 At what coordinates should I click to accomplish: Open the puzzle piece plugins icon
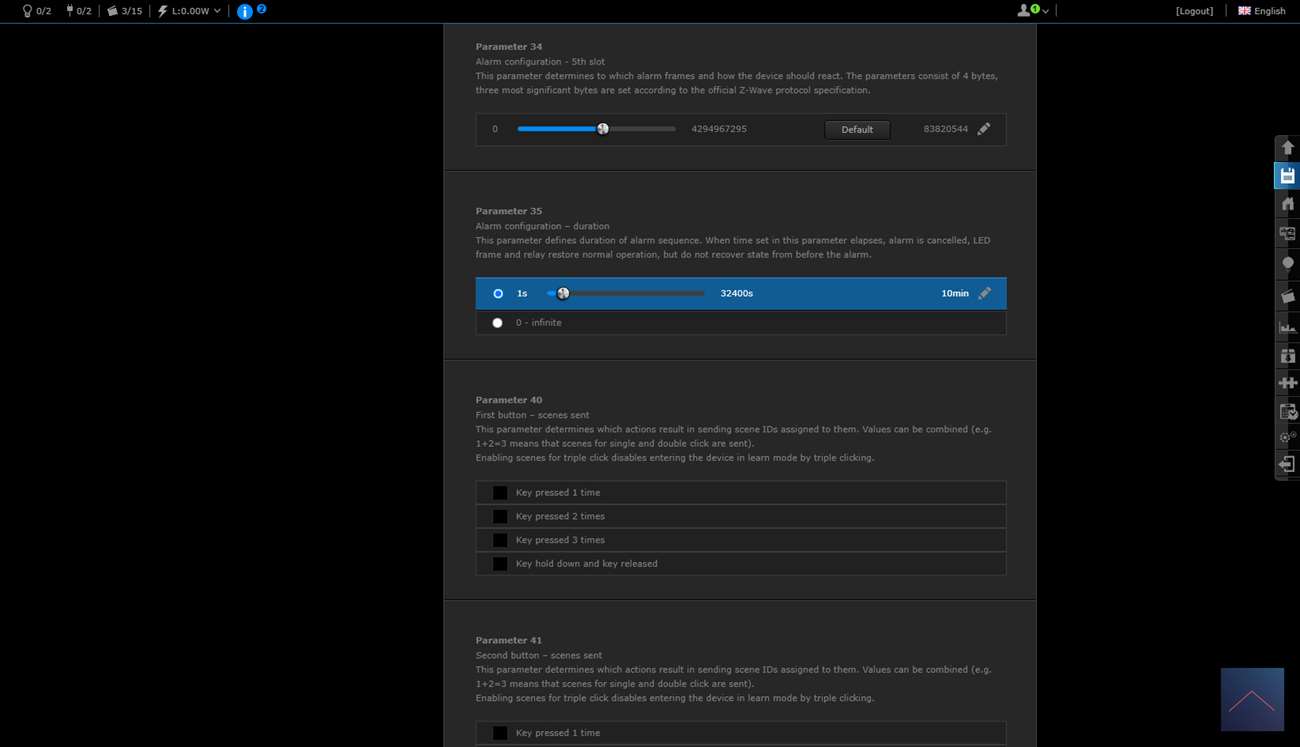(x=1287, y=383)
